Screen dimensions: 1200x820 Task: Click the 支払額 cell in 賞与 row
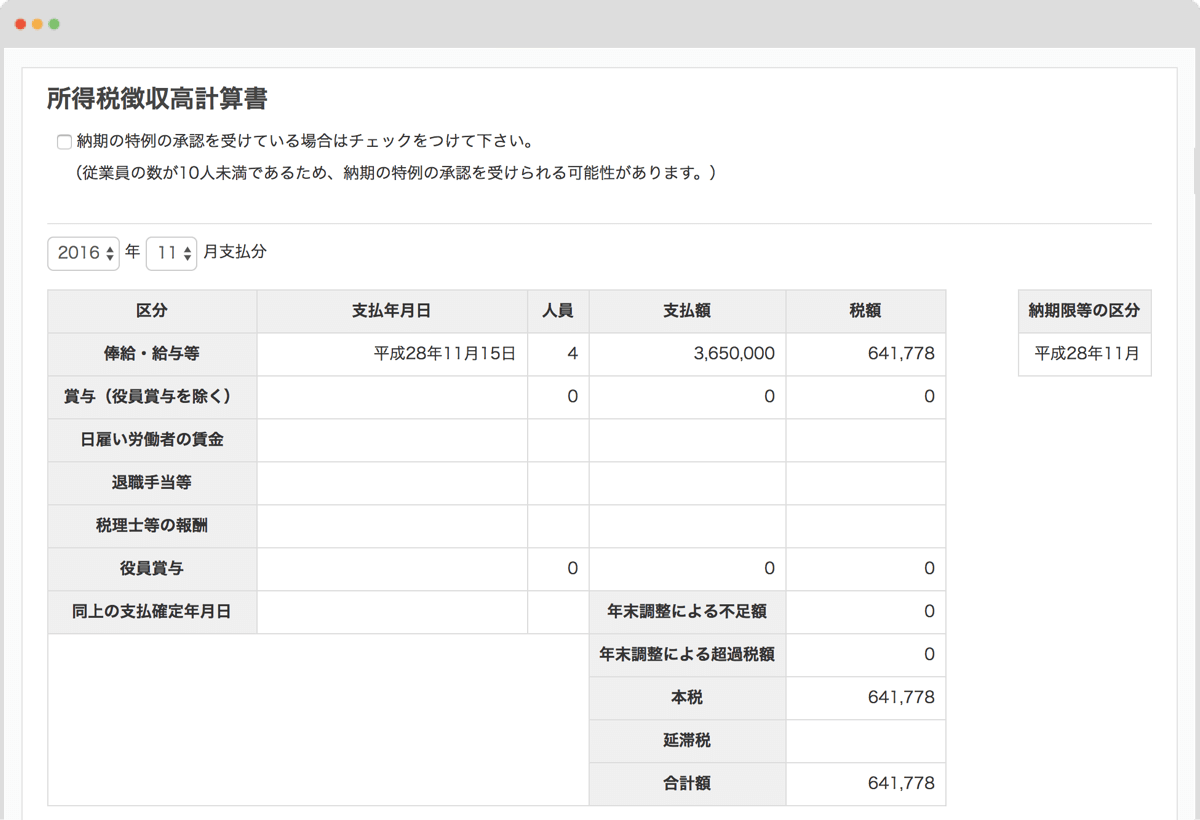click(687, 397)
